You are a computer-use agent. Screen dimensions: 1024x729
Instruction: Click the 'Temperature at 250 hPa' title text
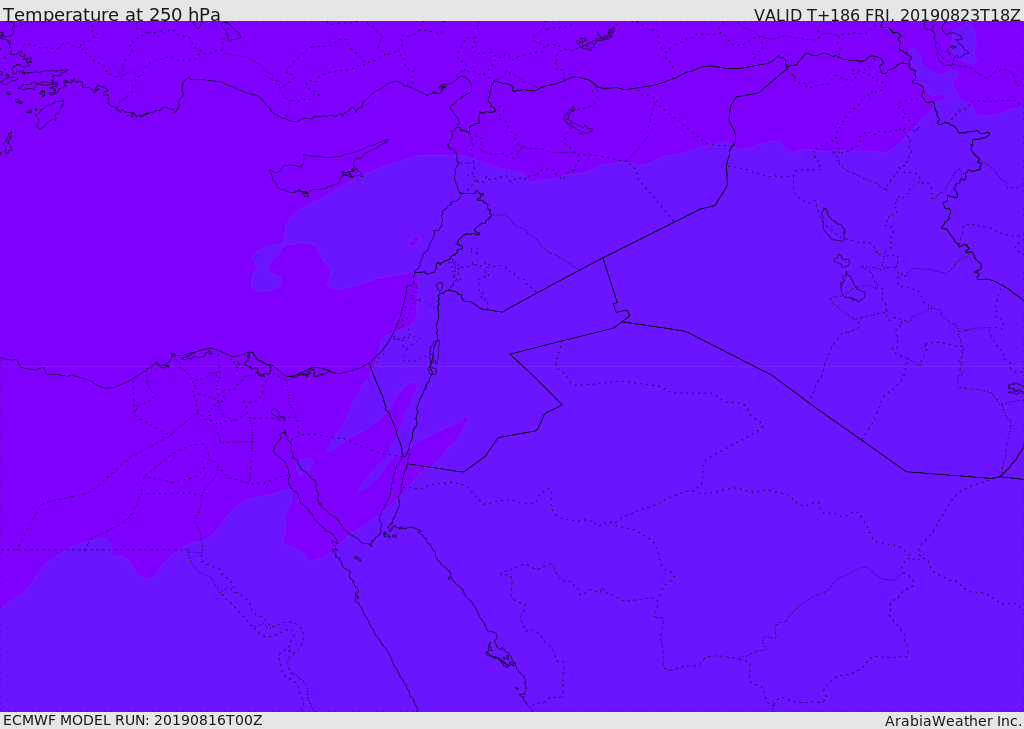click(x=112, y=14)
